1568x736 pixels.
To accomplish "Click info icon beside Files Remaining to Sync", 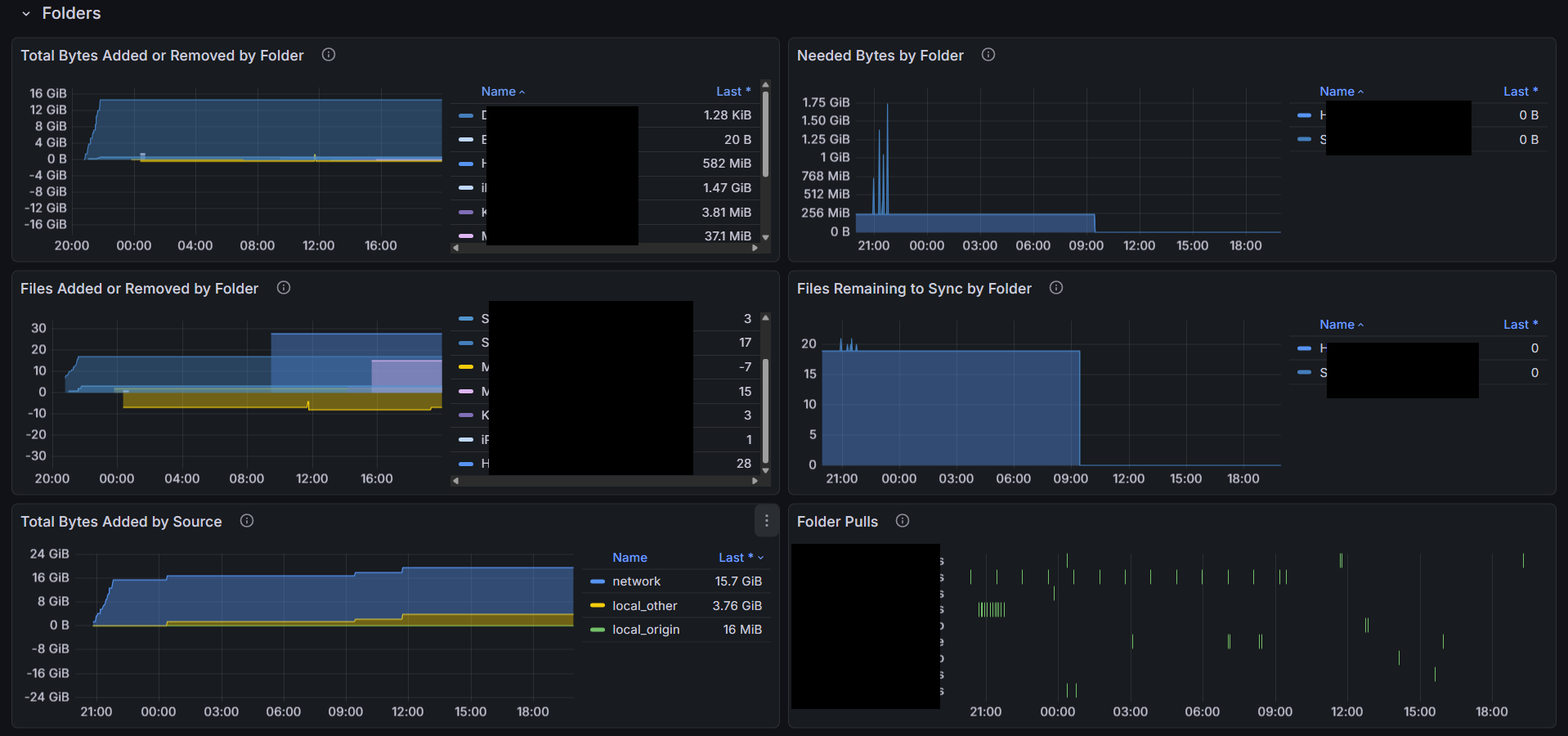I will [x=1056, y=288].
